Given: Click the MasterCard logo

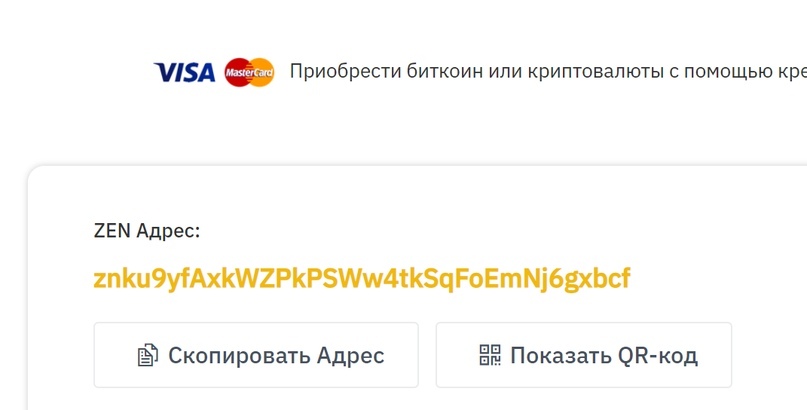Looking at the screenshot, I should (x=249, y=72).
